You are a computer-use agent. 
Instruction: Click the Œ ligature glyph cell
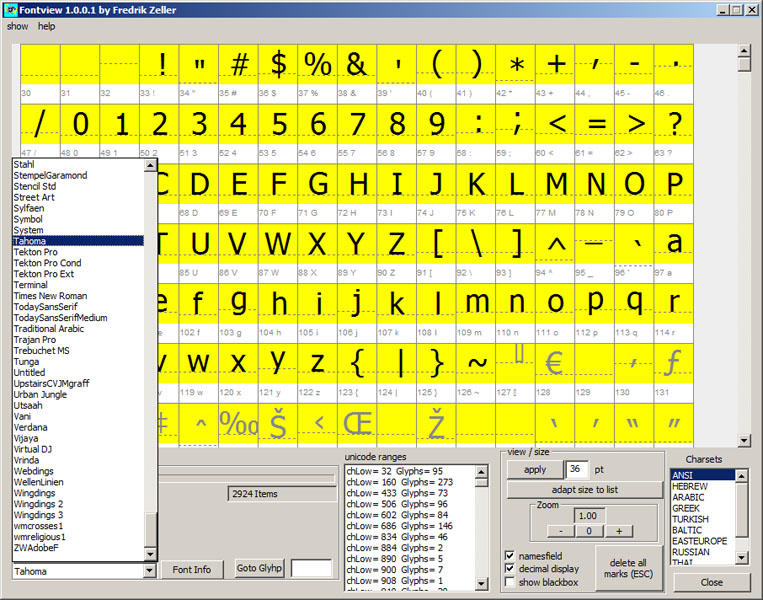point(357,423)
